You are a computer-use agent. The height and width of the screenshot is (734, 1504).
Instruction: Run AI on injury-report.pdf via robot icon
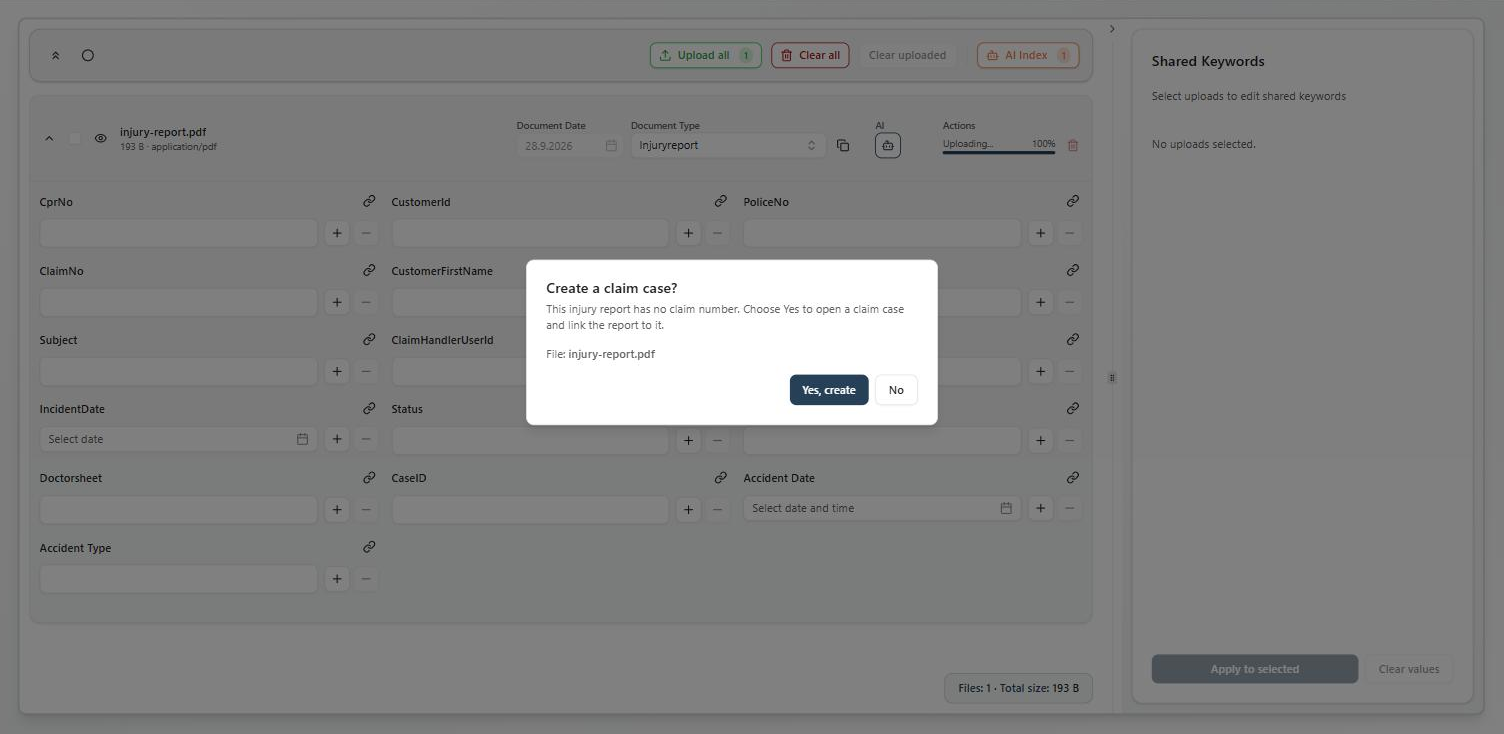[888, 145]
